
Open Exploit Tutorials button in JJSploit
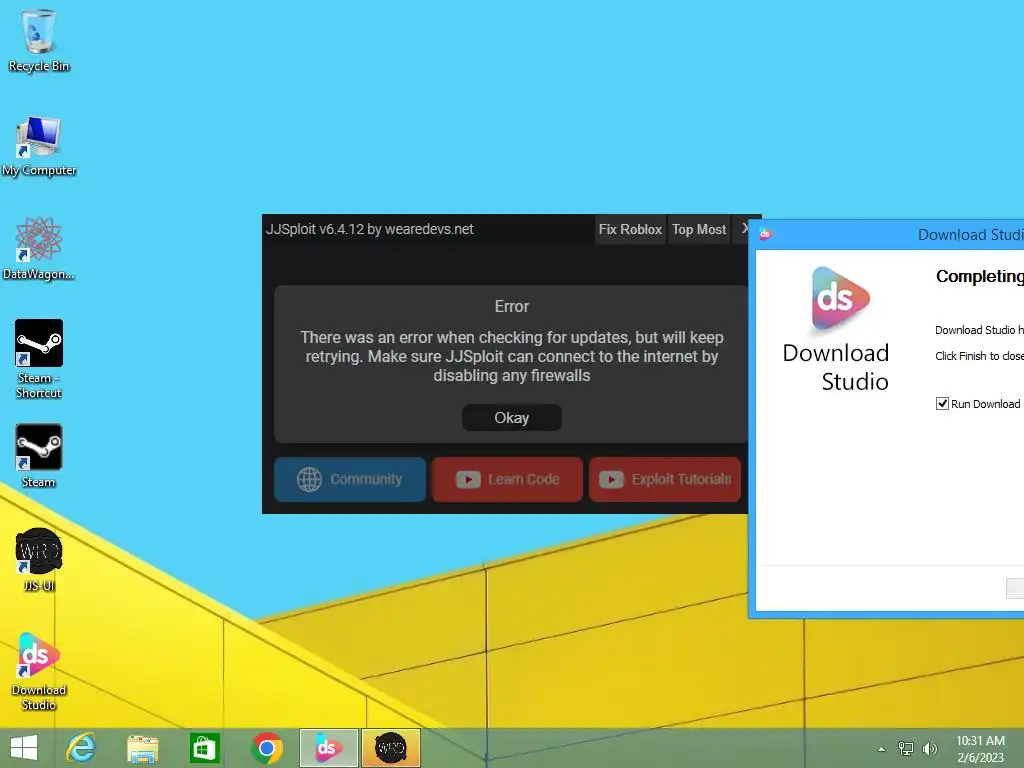(x=665, y=479)
